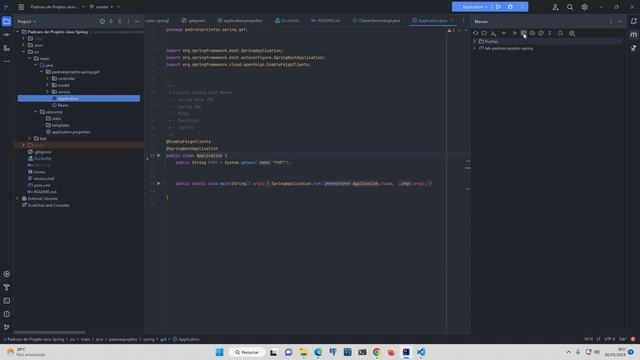Open Notifications bell on right stripe
This screenshot has width=640, height=360.
click(633, 21)
